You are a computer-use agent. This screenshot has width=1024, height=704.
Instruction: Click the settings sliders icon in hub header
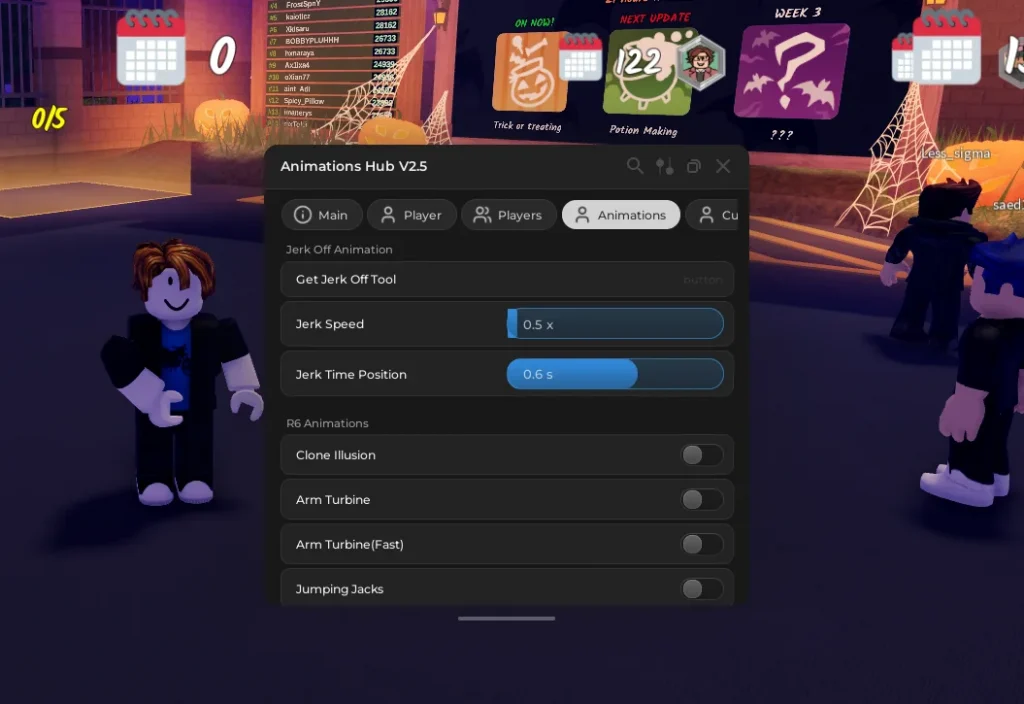[664, 166]
